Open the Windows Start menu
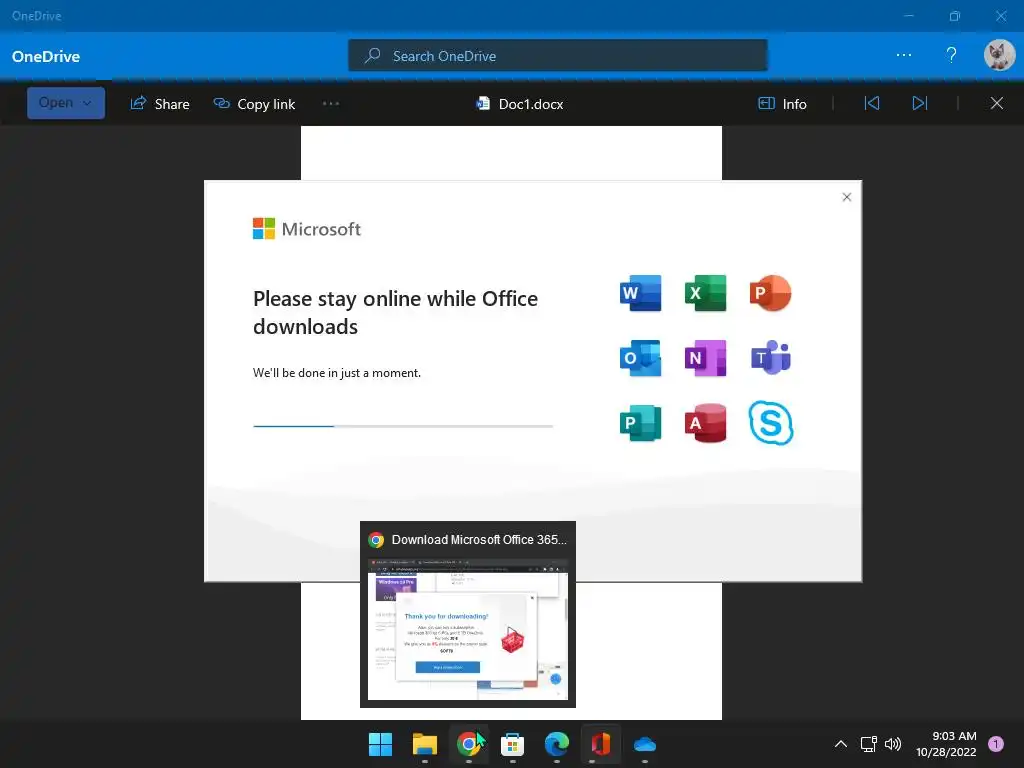Screen dimensions: 1024x768 pyautogui.click(x=380, y=744)
